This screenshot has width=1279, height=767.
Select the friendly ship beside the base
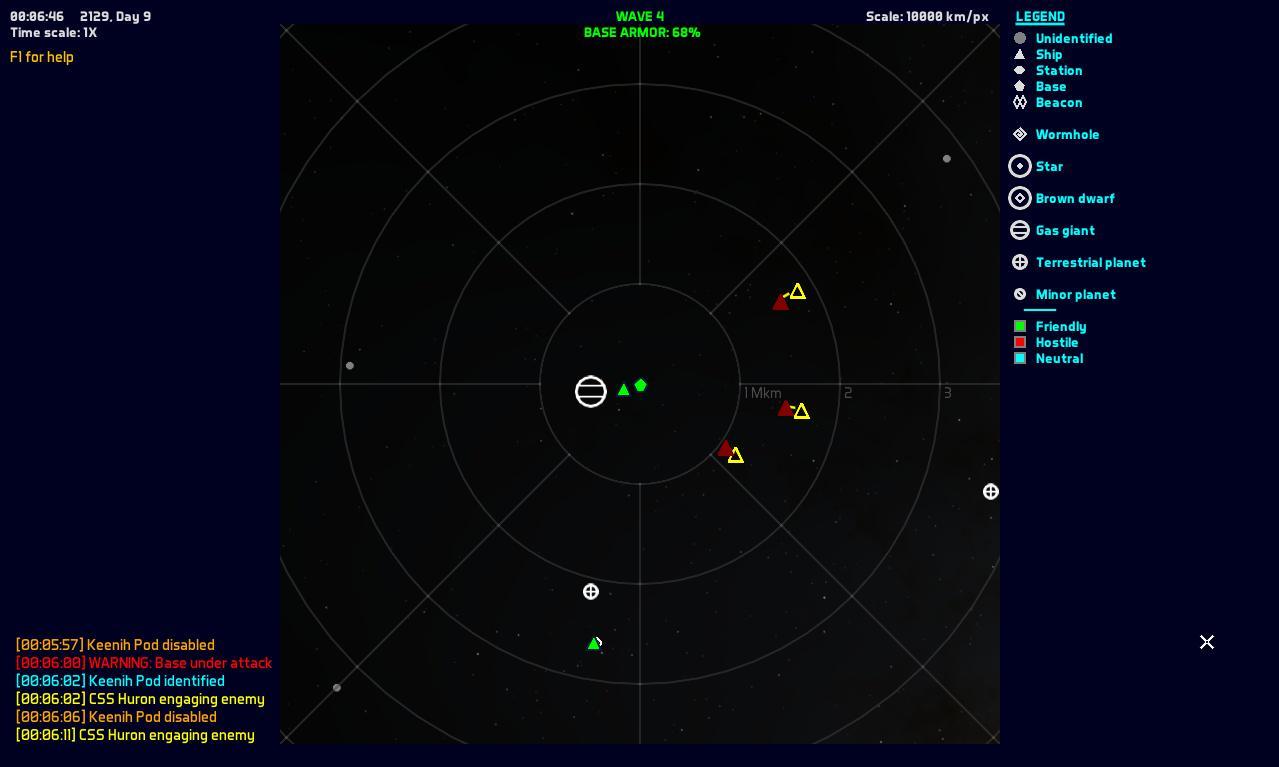(623, 389)
